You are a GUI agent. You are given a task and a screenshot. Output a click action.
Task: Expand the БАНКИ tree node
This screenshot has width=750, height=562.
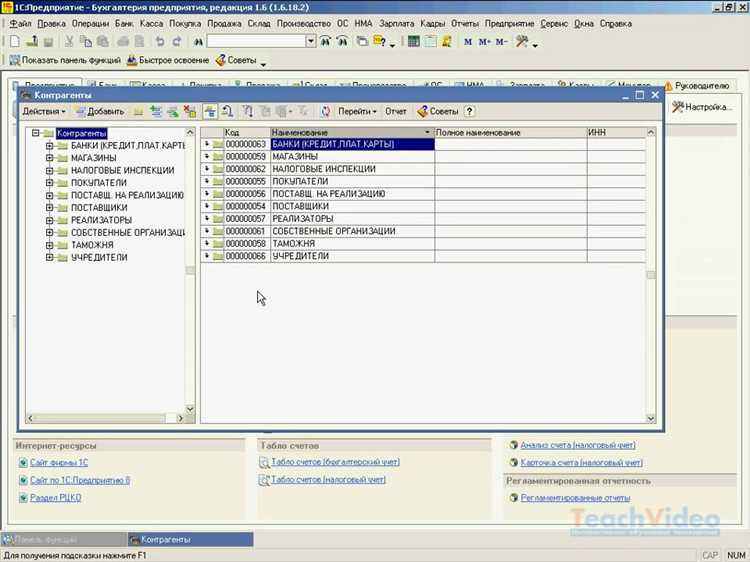(49, 145)
